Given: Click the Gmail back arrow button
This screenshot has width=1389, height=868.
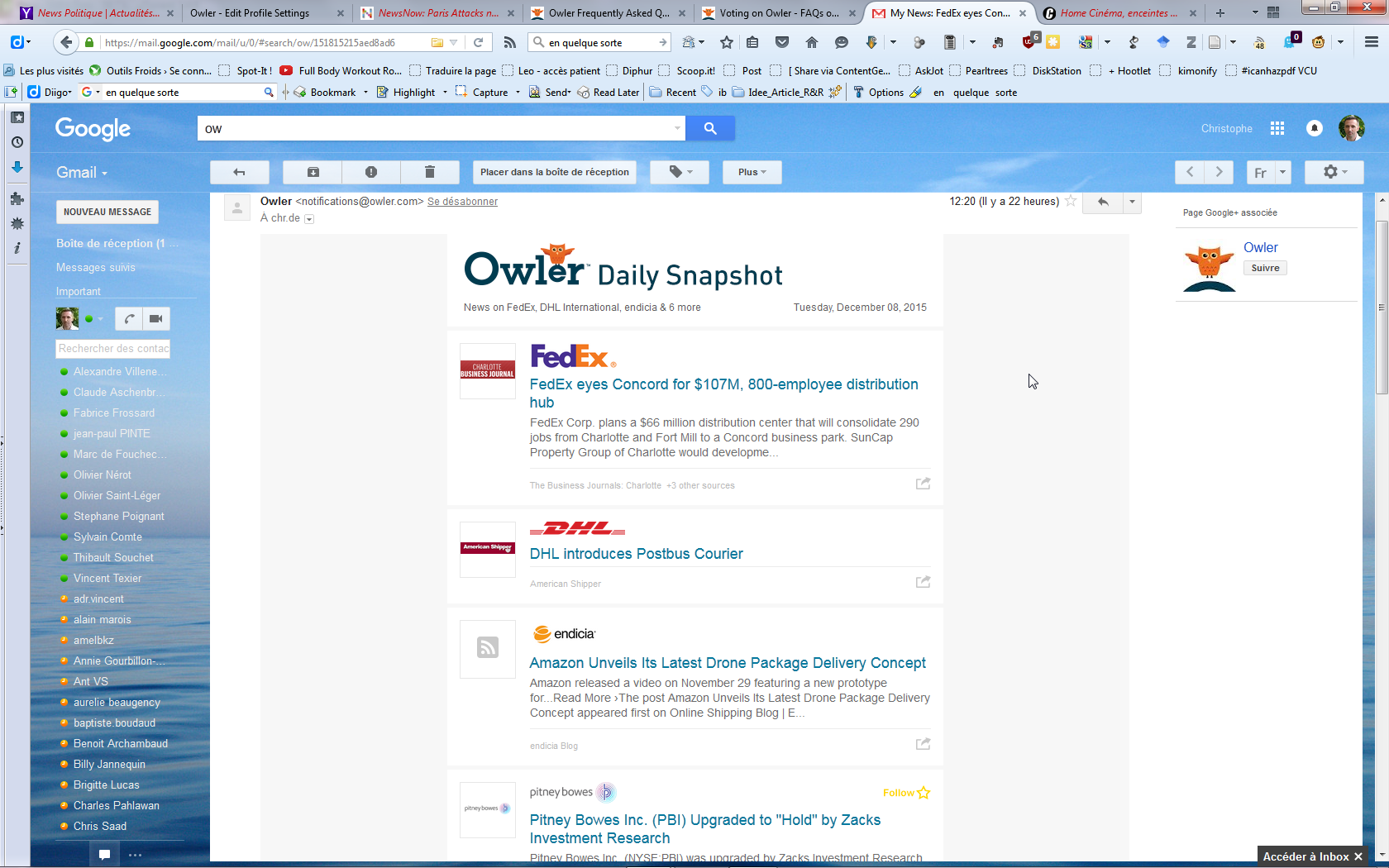Looking at the screenshot, I should coord(239,172).
